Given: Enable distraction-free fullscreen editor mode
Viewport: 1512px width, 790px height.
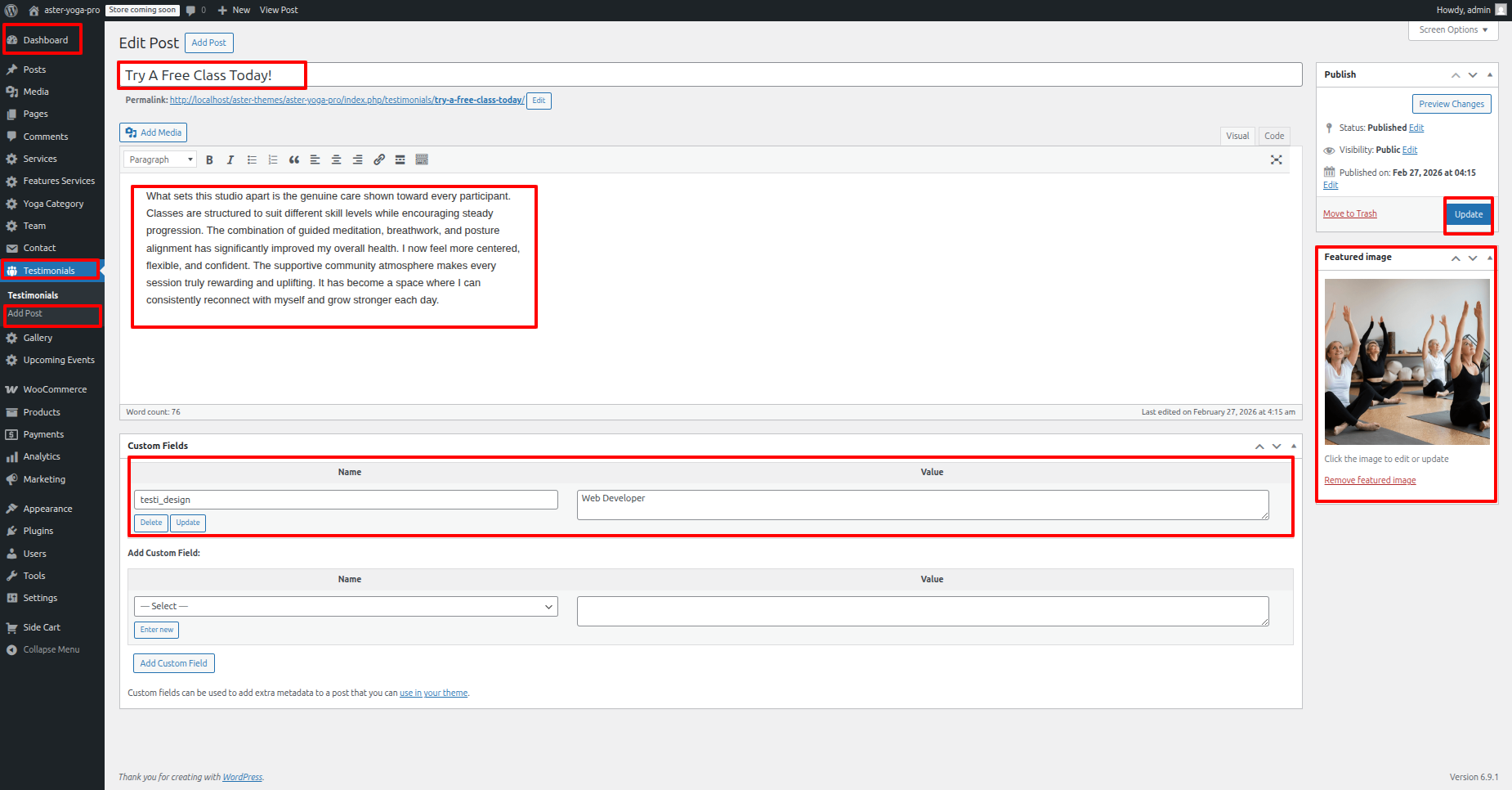Looking at the screenshot, I should (1276, 160).
